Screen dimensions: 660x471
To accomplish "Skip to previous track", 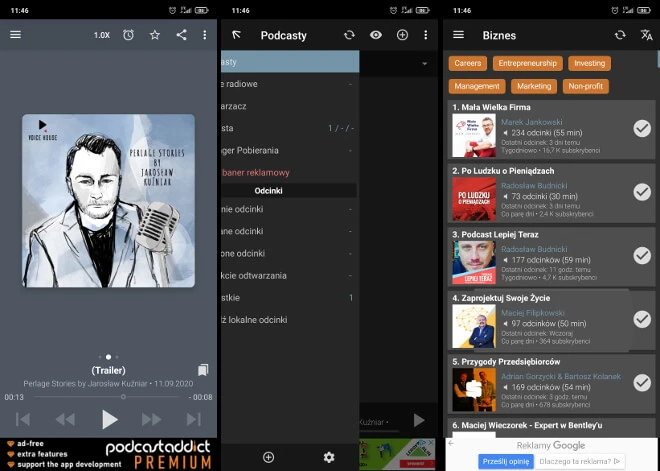I will coord(23,419).
